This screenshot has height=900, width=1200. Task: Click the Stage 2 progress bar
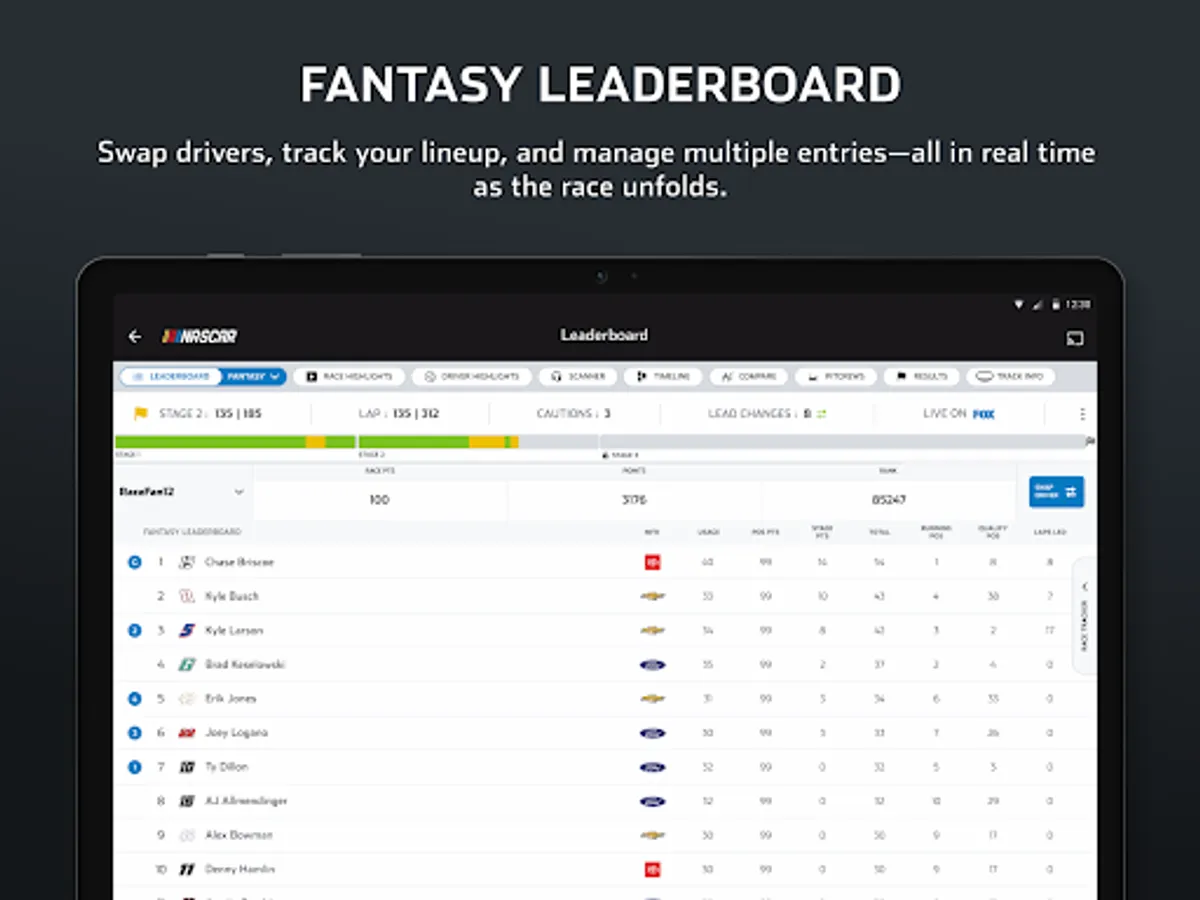pyautogui.click(x=478, y=441)
